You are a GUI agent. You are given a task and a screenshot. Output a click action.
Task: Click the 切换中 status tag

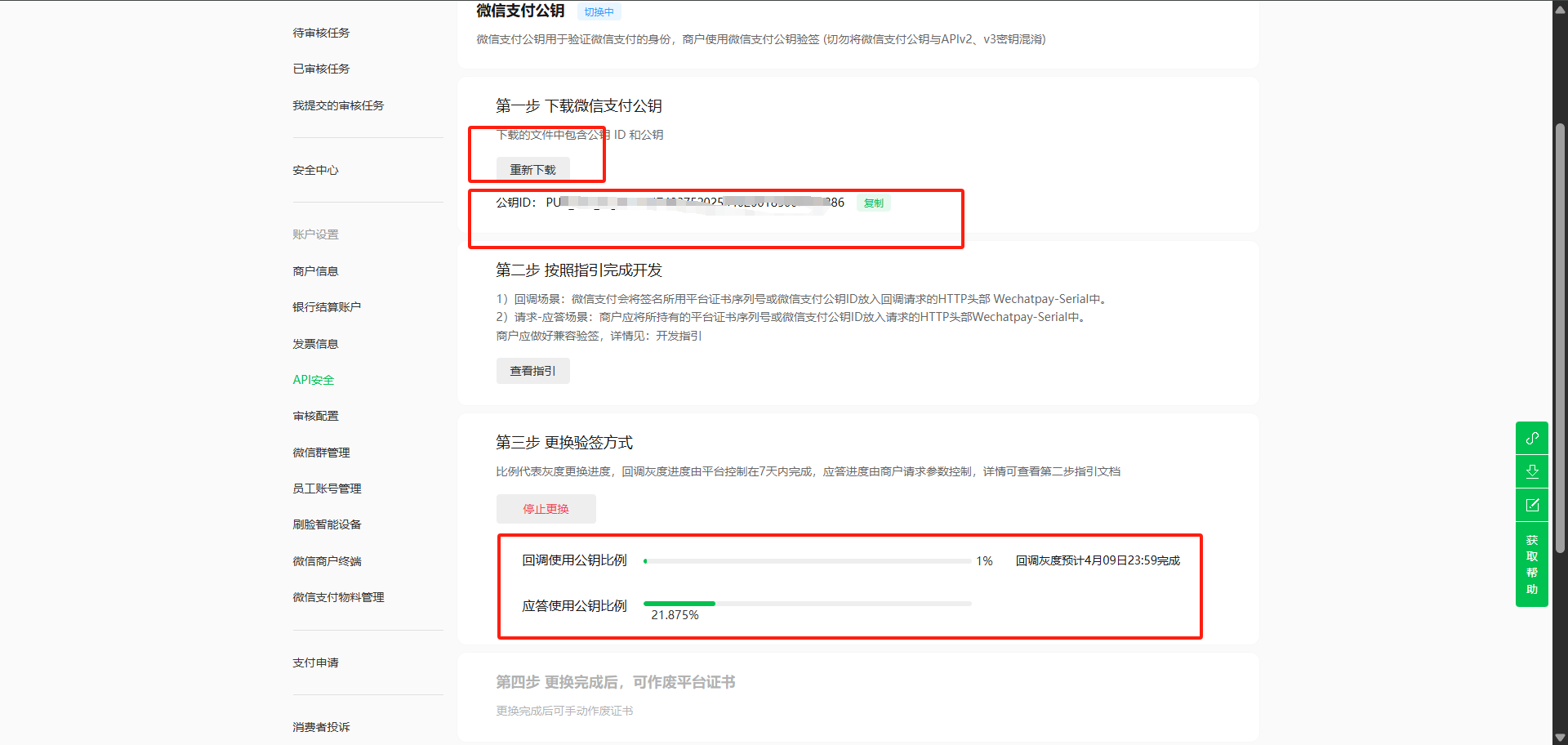point(599,12)
